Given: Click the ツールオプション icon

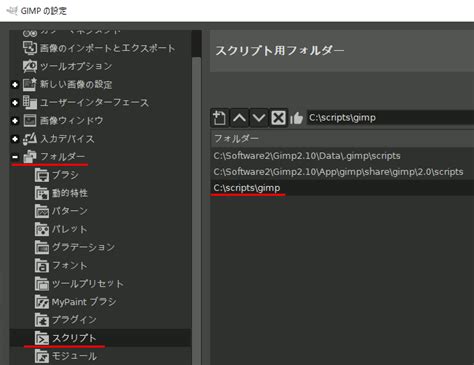Looking at the screenshot, I should [30, 66].
